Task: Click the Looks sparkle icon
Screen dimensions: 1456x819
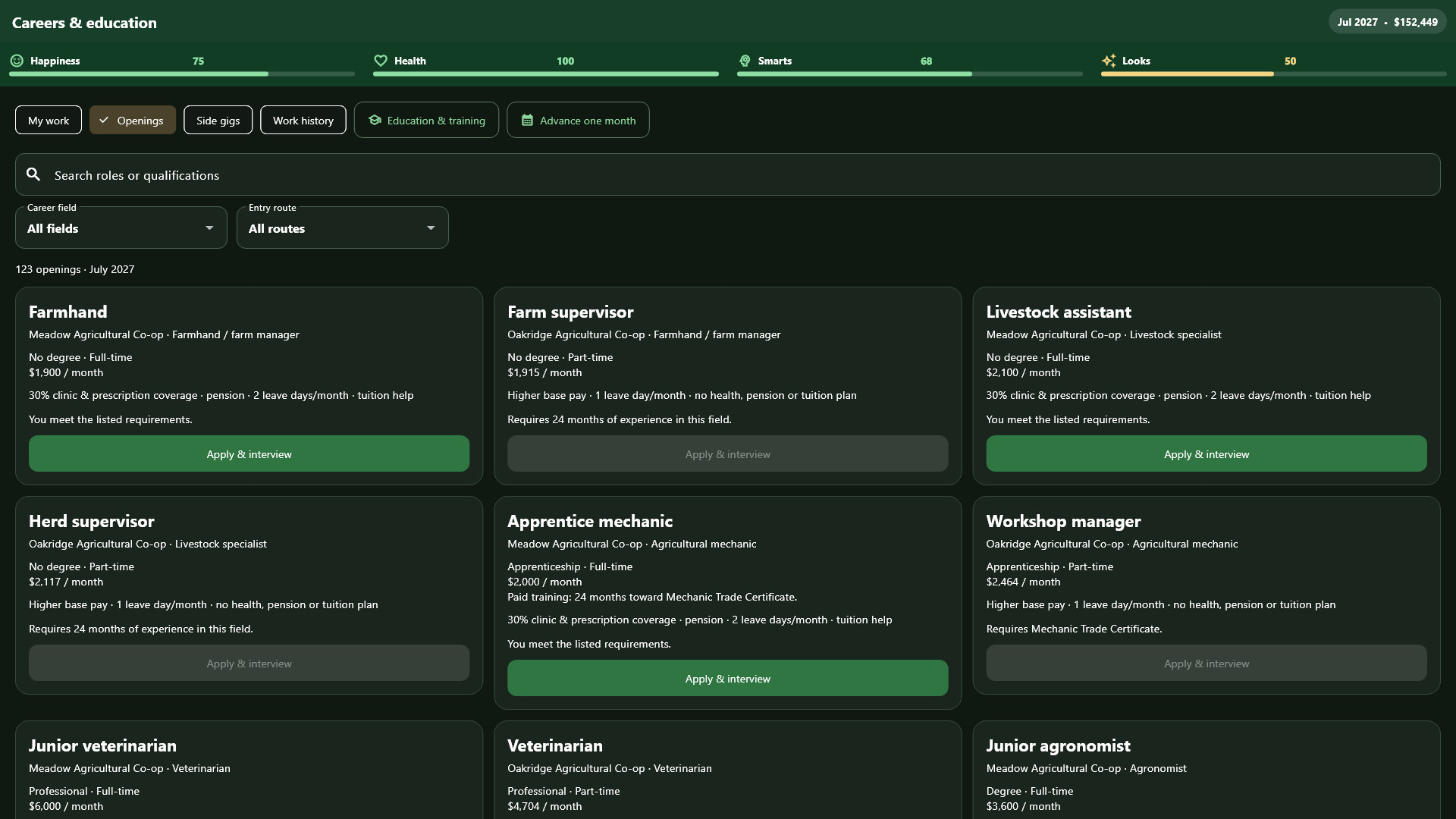Action: tap(1109, 61)
